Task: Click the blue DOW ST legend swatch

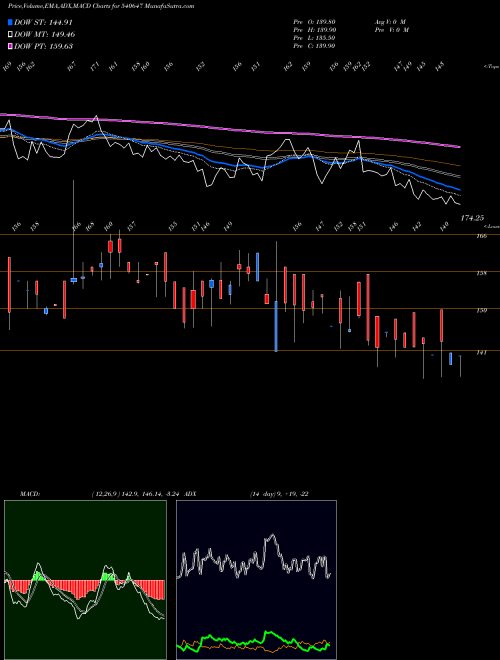Action: tap(10, 22)
